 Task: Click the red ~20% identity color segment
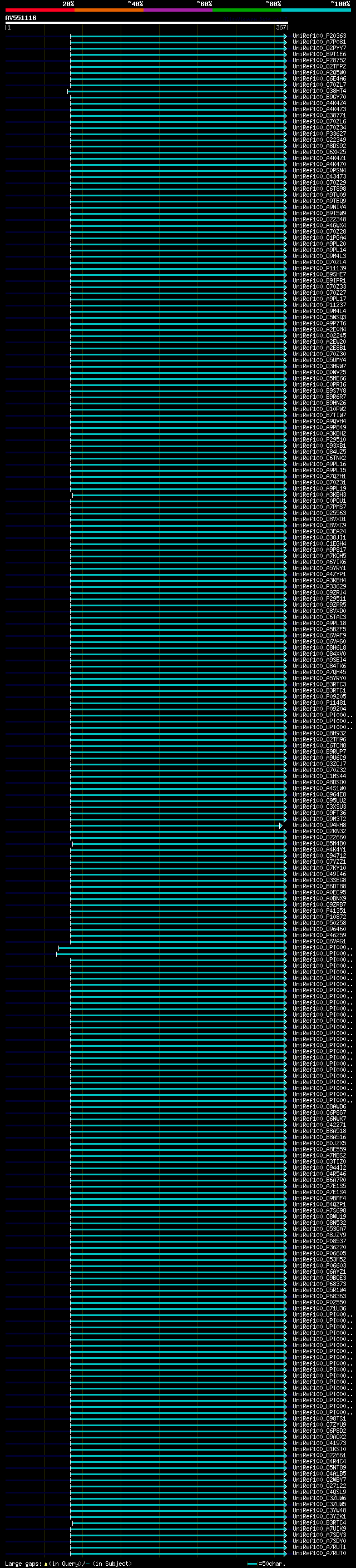tap(40, 10)
